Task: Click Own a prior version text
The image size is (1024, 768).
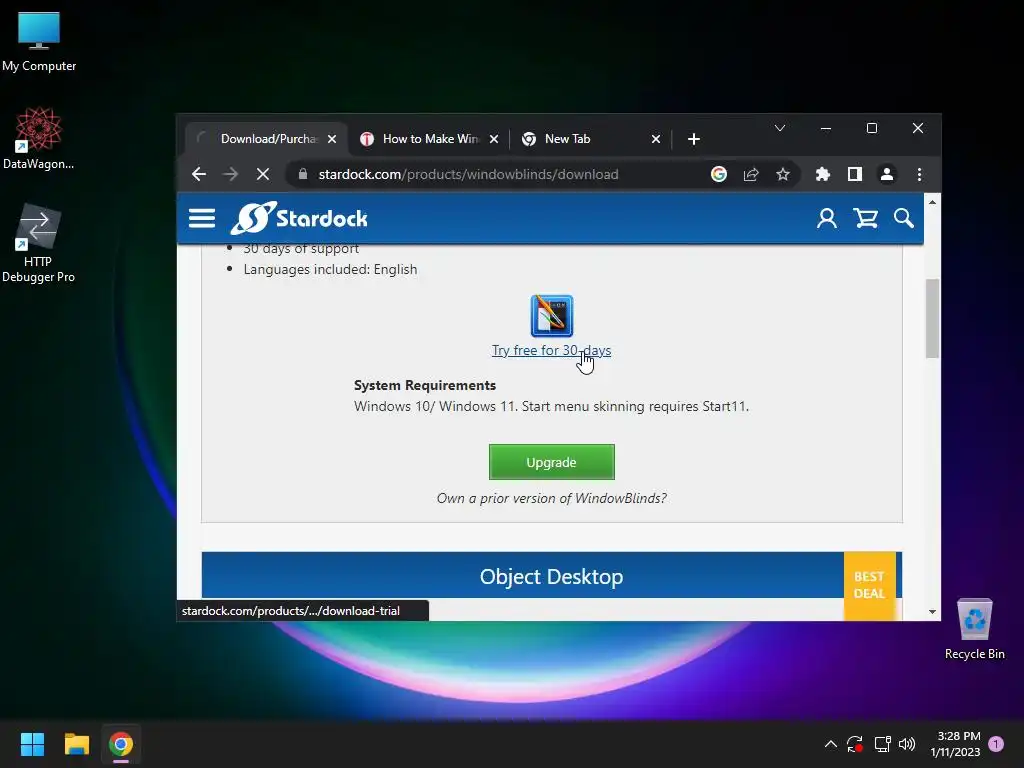Action: (551, 498)
